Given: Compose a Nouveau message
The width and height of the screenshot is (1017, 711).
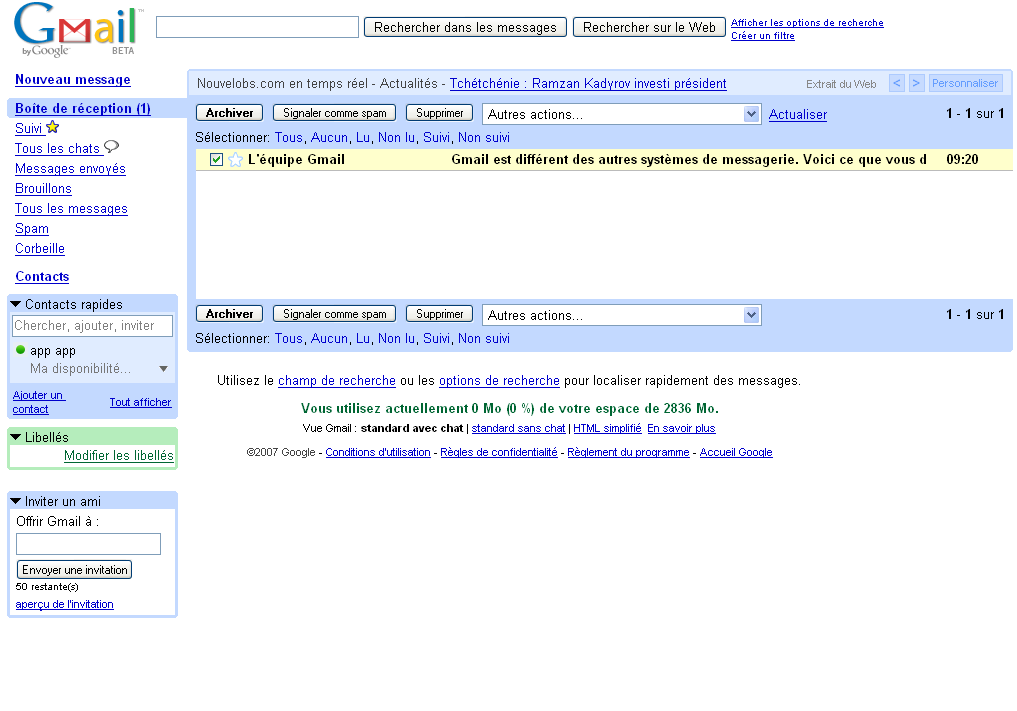Looking at the screenshot, I should [x=73, y=80].
